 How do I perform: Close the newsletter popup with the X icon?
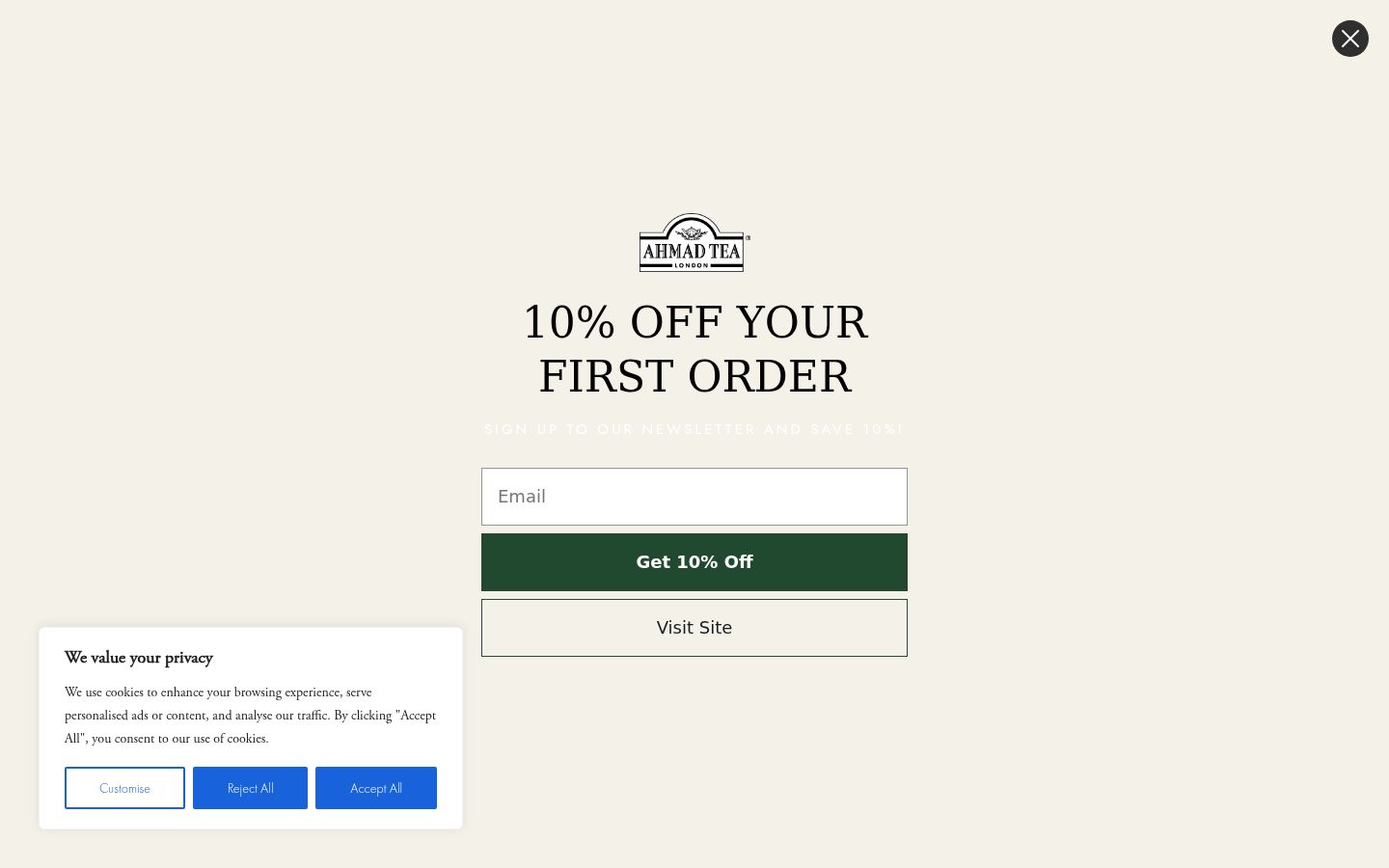pos(1349,39)
